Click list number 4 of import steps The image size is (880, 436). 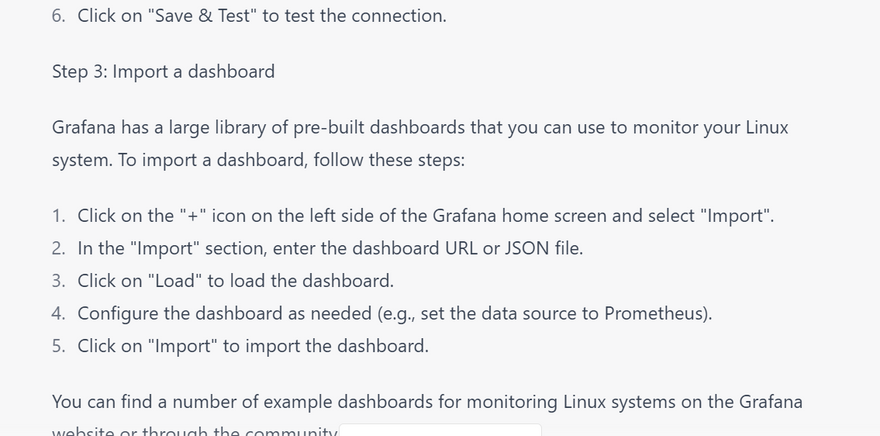(x=59, y=313)
